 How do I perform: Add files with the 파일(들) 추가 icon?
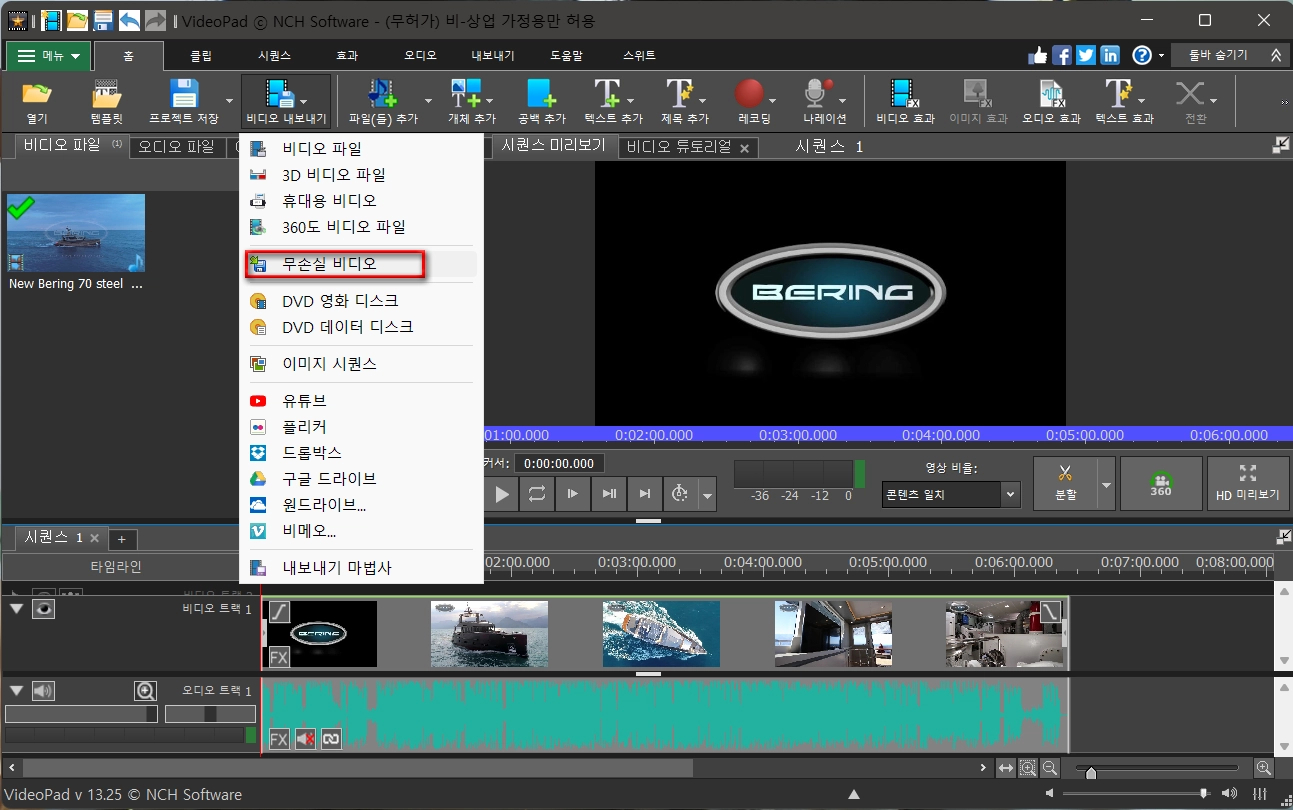[x=383, y=102]
